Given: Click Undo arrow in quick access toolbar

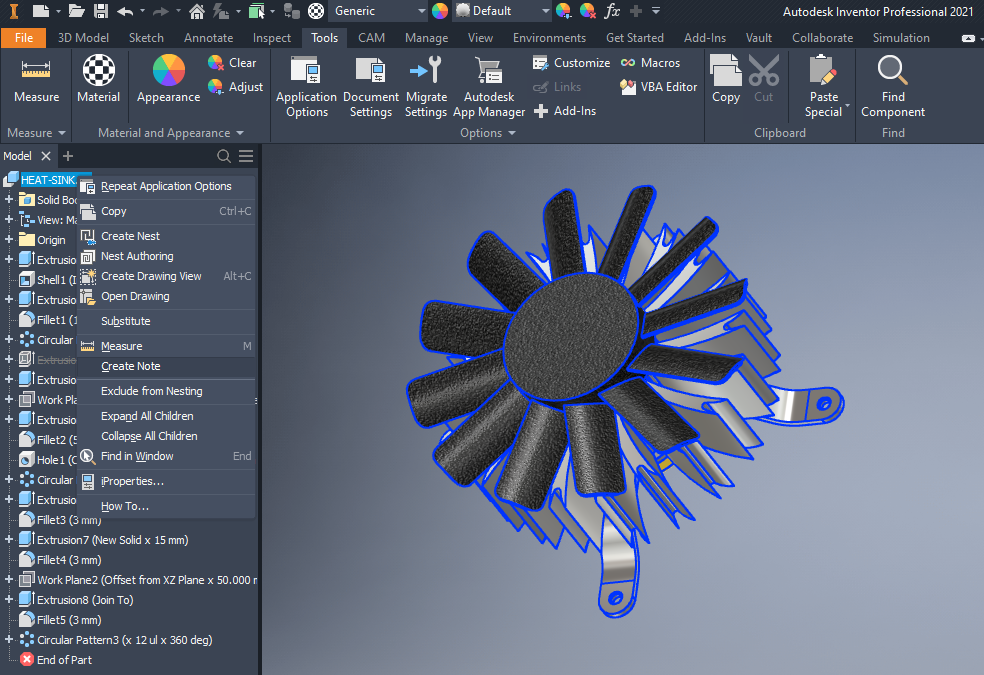Looking at the screenshot, I should [x=125, y=11].
